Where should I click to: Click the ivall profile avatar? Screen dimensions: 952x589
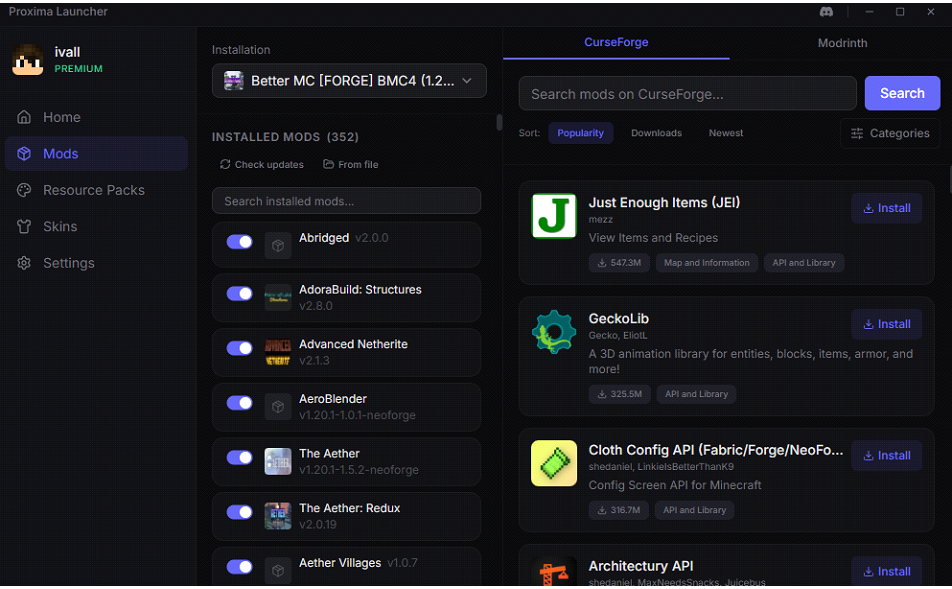click(x=27, y=60)
